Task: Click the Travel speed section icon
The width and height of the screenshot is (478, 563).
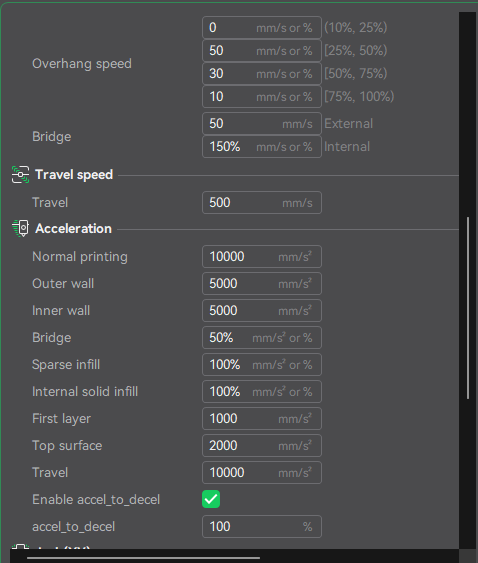Action: pyautogui.click(x=20, y=175)
